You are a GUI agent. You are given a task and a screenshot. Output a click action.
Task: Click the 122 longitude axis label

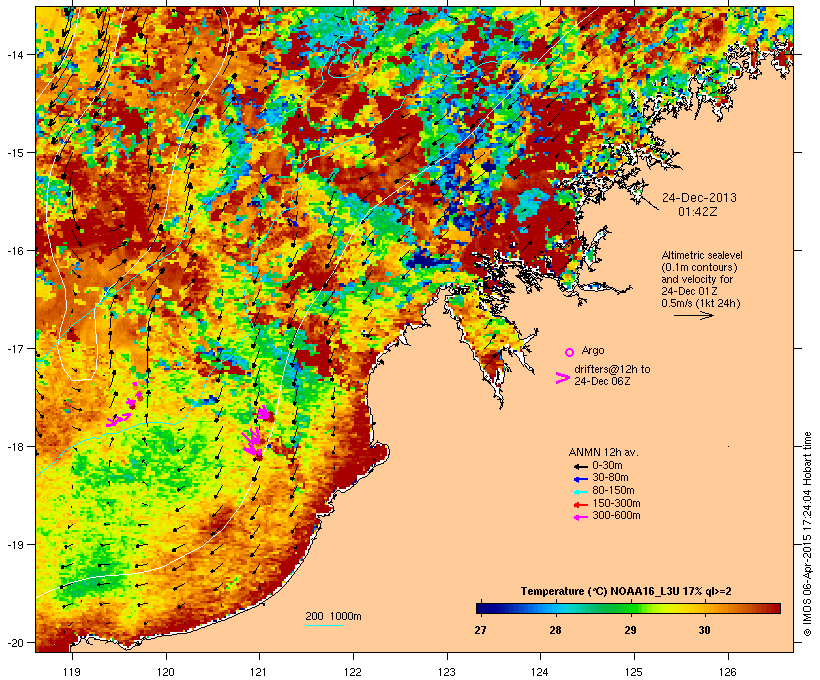tap(353, 672)
